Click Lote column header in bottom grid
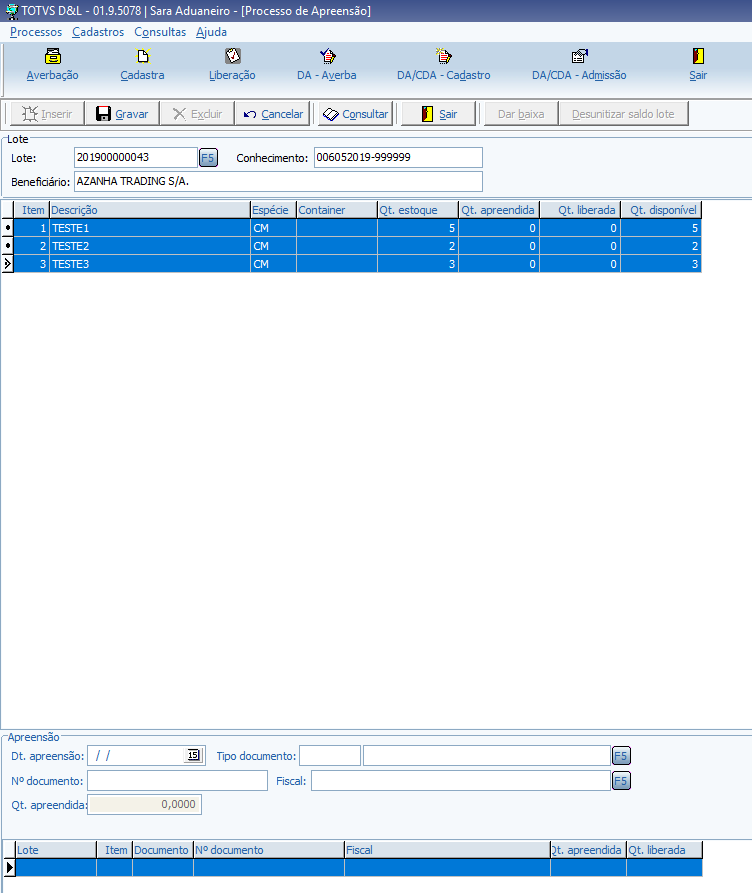This screenshot has width=752, height=893. click(x=56, y=850)
